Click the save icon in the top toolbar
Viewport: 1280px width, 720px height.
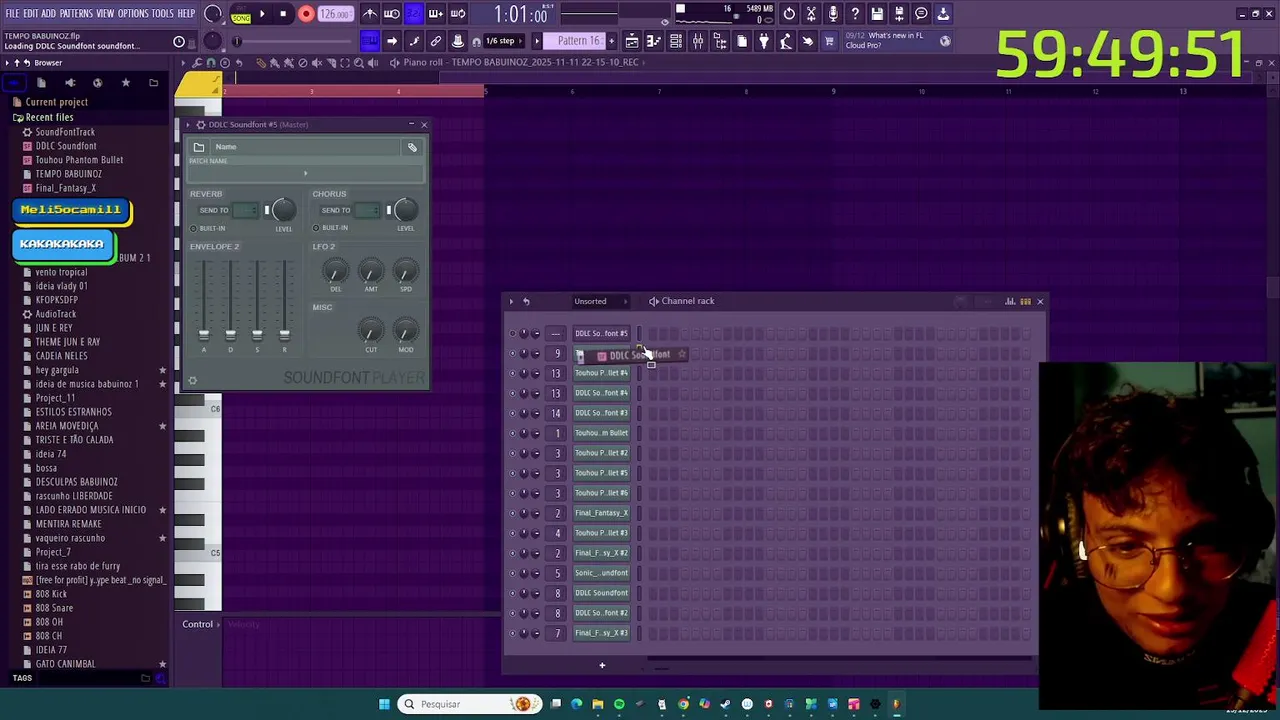877,14
